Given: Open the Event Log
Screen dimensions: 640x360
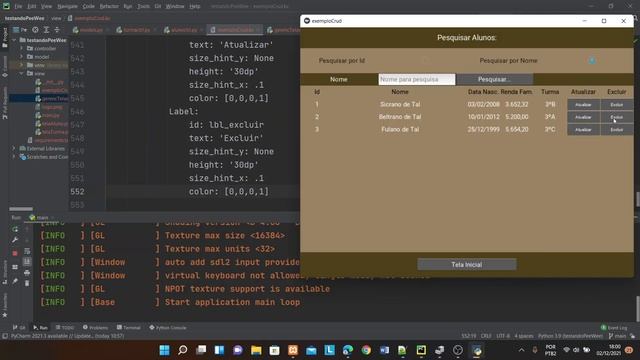Looking at the screenshot, I should (x=613, y=327).
